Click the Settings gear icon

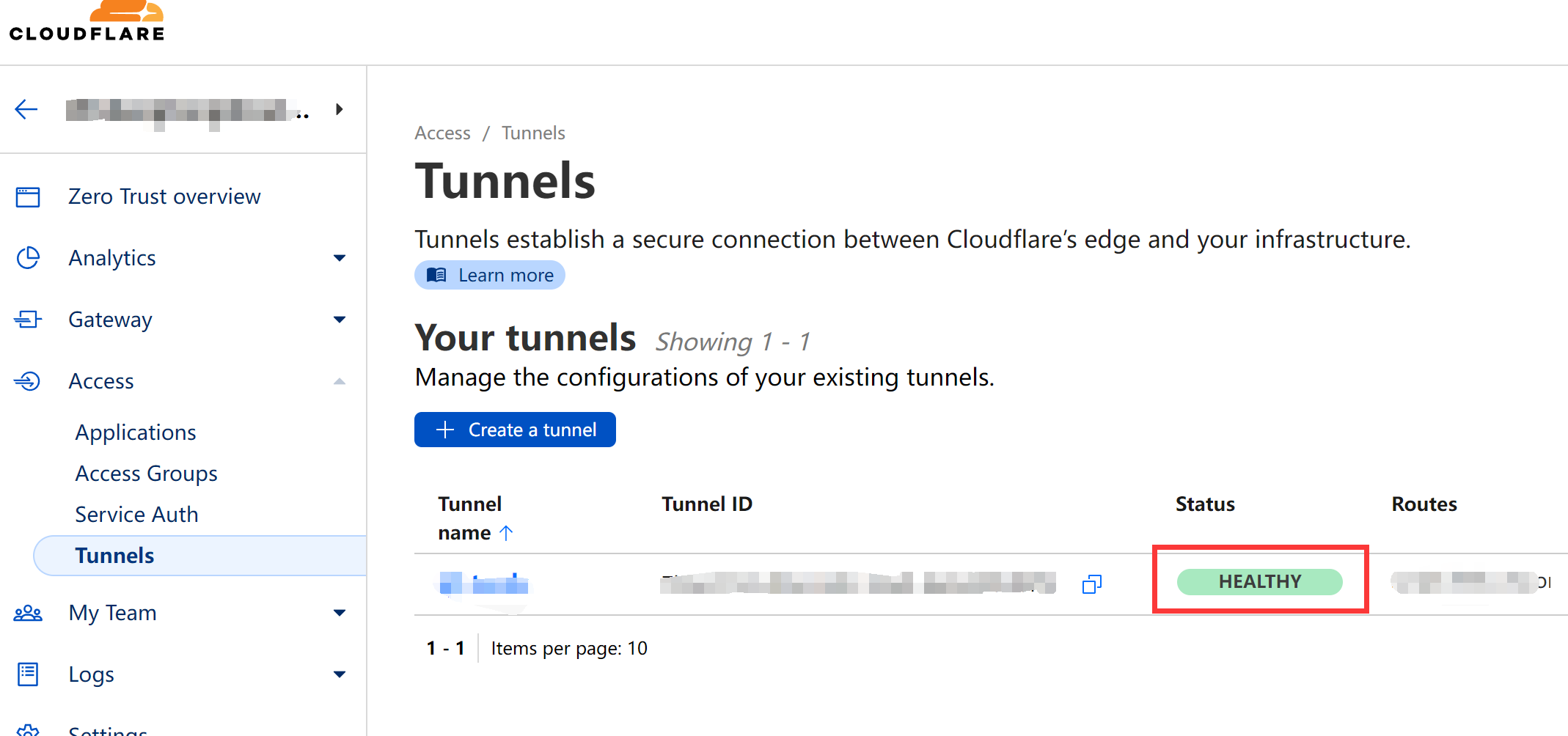pyautogui.click(x=28, y=730)
